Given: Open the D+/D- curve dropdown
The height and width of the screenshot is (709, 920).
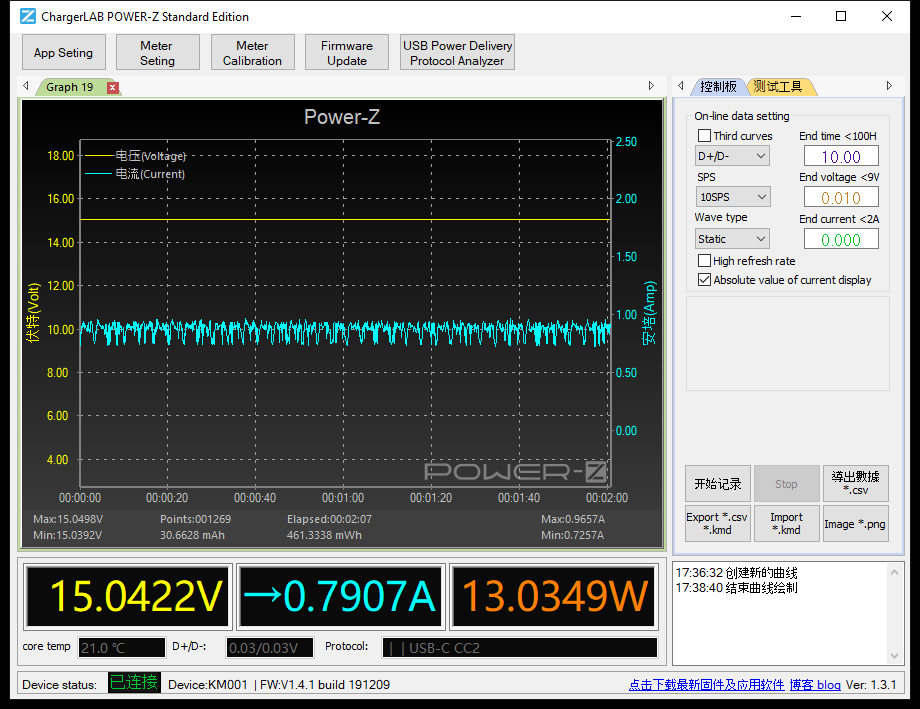Looking at the screenshot, I should point(732,156).
